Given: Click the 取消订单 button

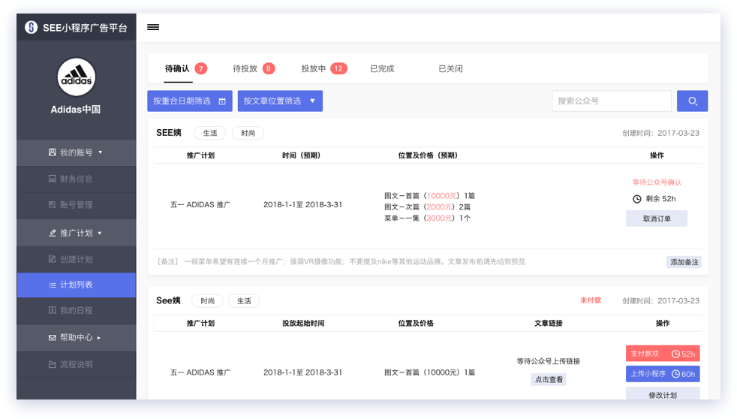Looking at the screenshot, I should pos(656,218).
